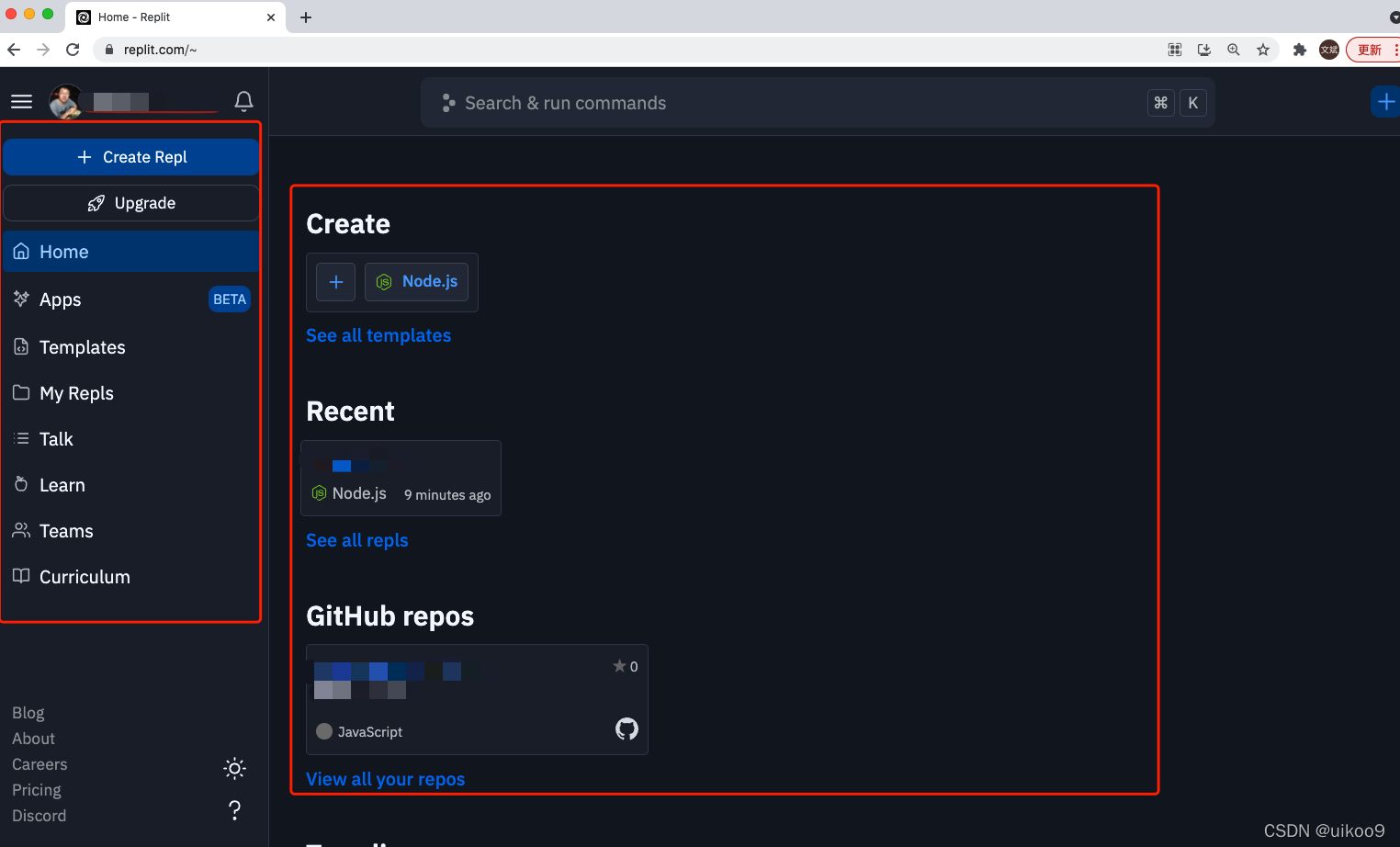Create a Node.js repl from template
Image resolution: width=1400 pixels, height=847 pixels.
pos(416,282)
